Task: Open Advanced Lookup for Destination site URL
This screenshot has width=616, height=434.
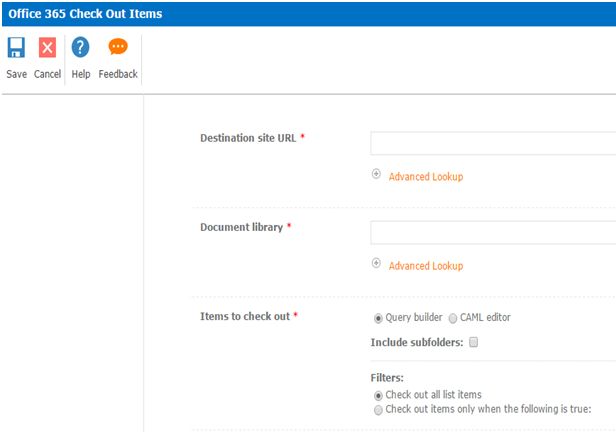Action: pyautogui.click(x=425, y=177)
